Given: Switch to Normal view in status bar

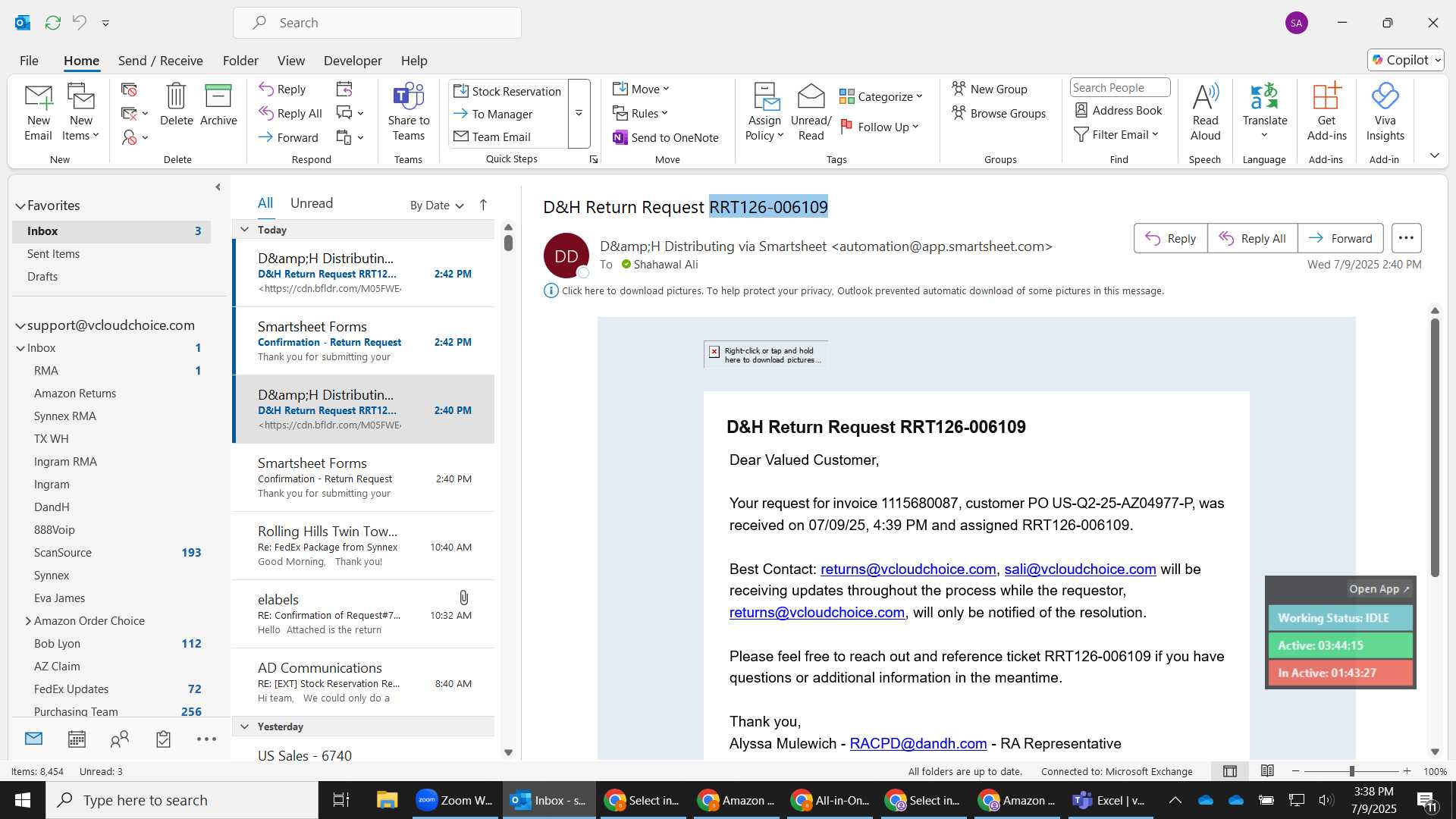Looking at the screenshot, I should click(x=1230, y=771).
